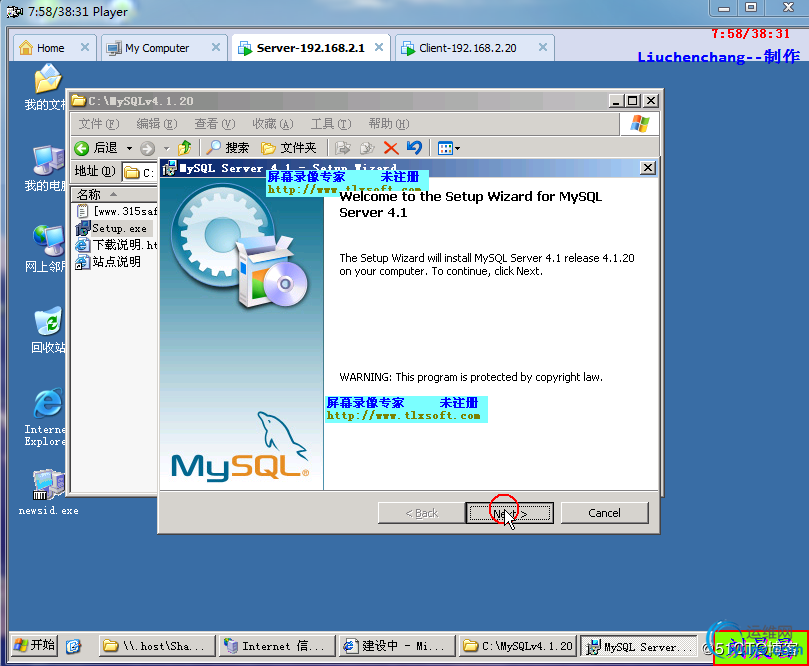
Task: Open the 我的文档 desktop icon
Action: [x=47, y=88]
